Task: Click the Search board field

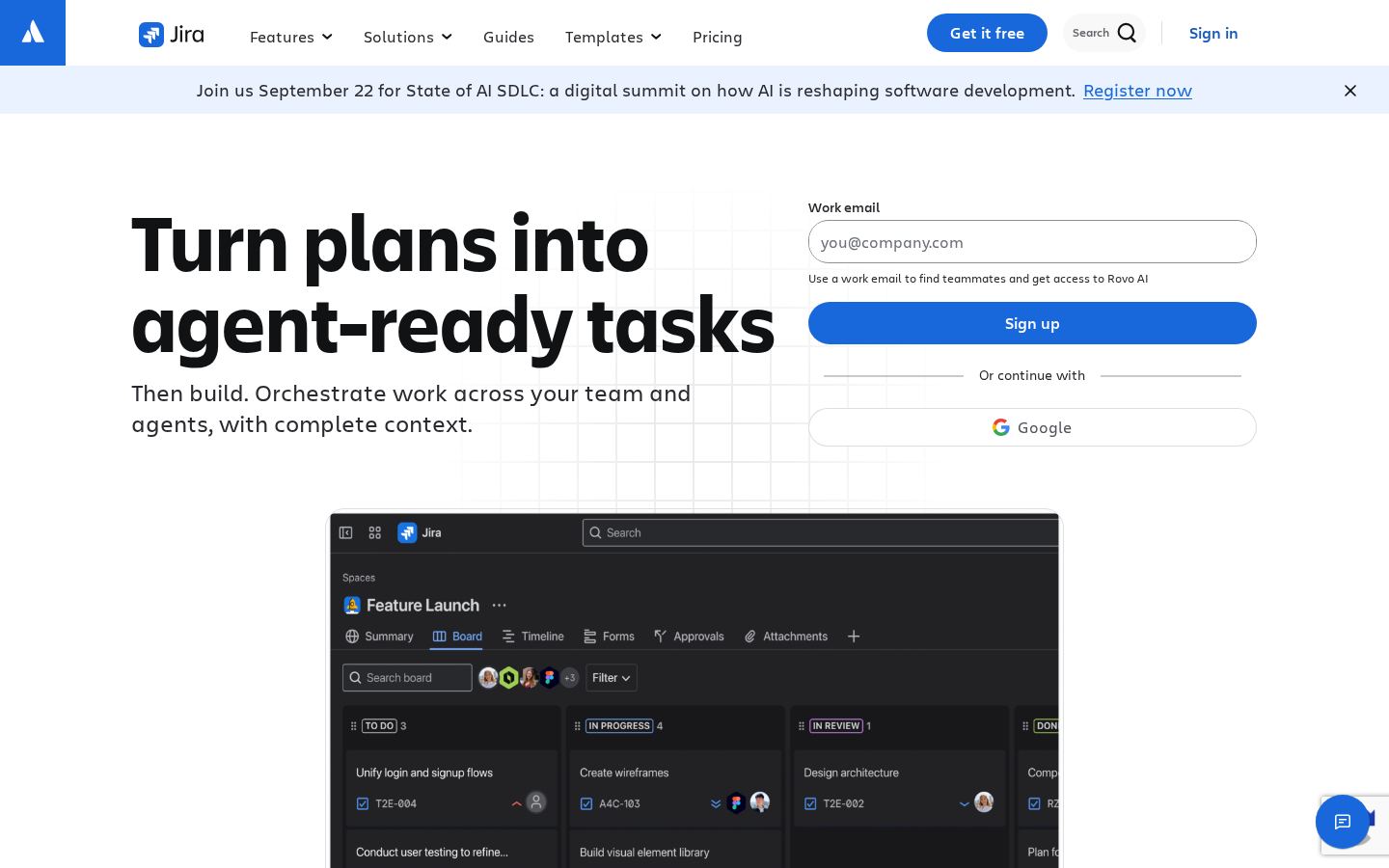Action: 407,678
